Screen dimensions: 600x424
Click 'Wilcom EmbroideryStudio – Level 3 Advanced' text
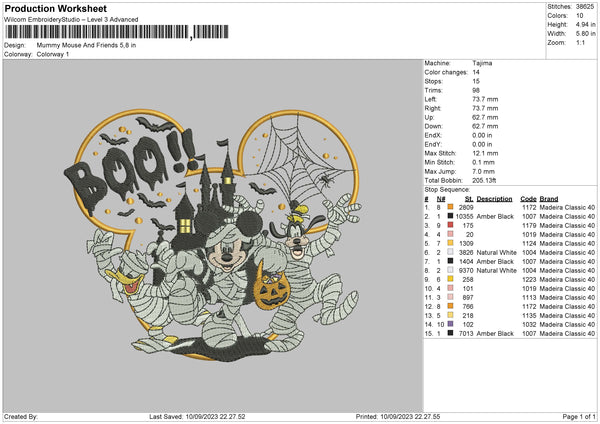click(x=71, y=20)
